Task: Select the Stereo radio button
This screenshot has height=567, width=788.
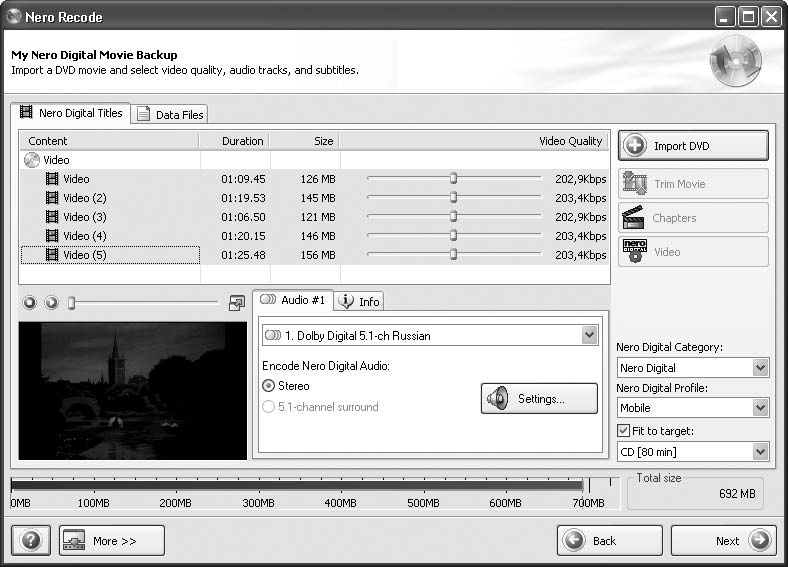Action: [268, 386]
